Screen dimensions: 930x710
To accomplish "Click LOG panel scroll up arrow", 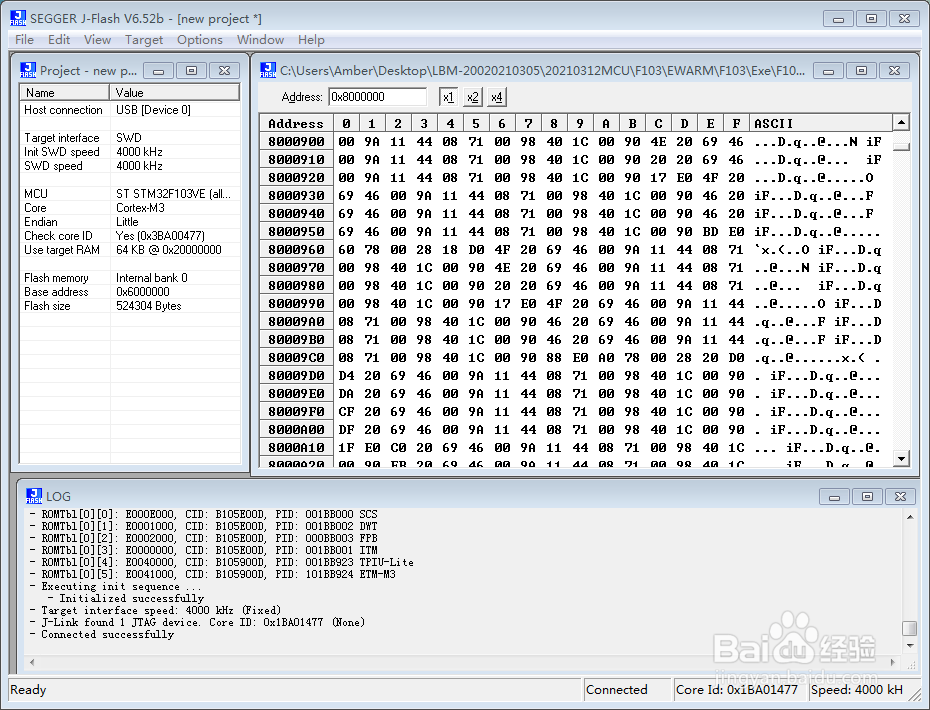I will 909,517.
